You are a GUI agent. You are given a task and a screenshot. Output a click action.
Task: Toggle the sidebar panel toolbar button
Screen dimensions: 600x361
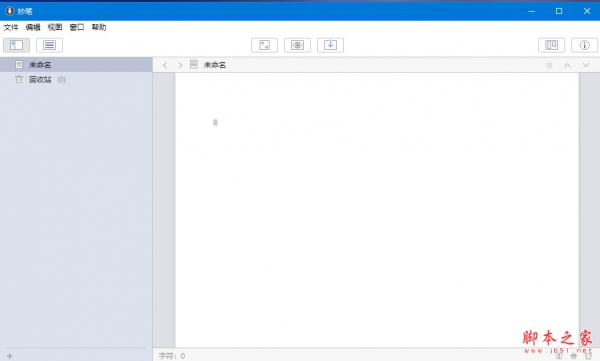coord(16,45)
